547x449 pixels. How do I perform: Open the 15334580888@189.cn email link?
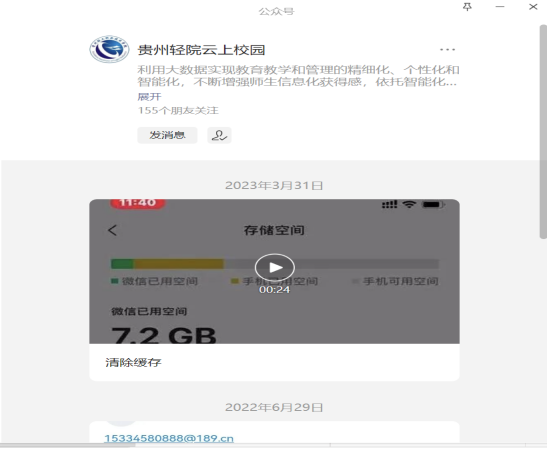pyautogui.click(x=169, y=438)
